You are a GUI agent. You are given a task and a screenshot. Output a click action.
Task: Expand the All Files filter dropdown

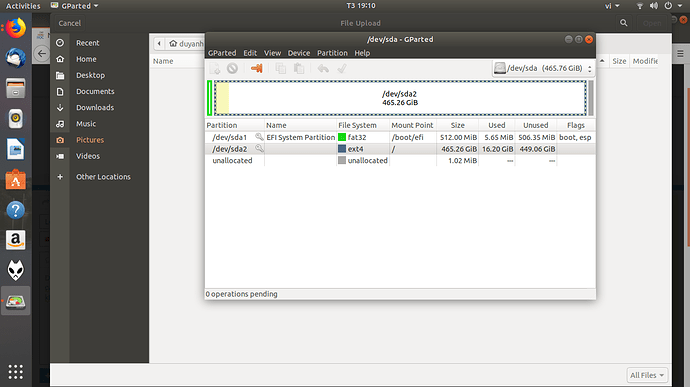tap(647, 375)
